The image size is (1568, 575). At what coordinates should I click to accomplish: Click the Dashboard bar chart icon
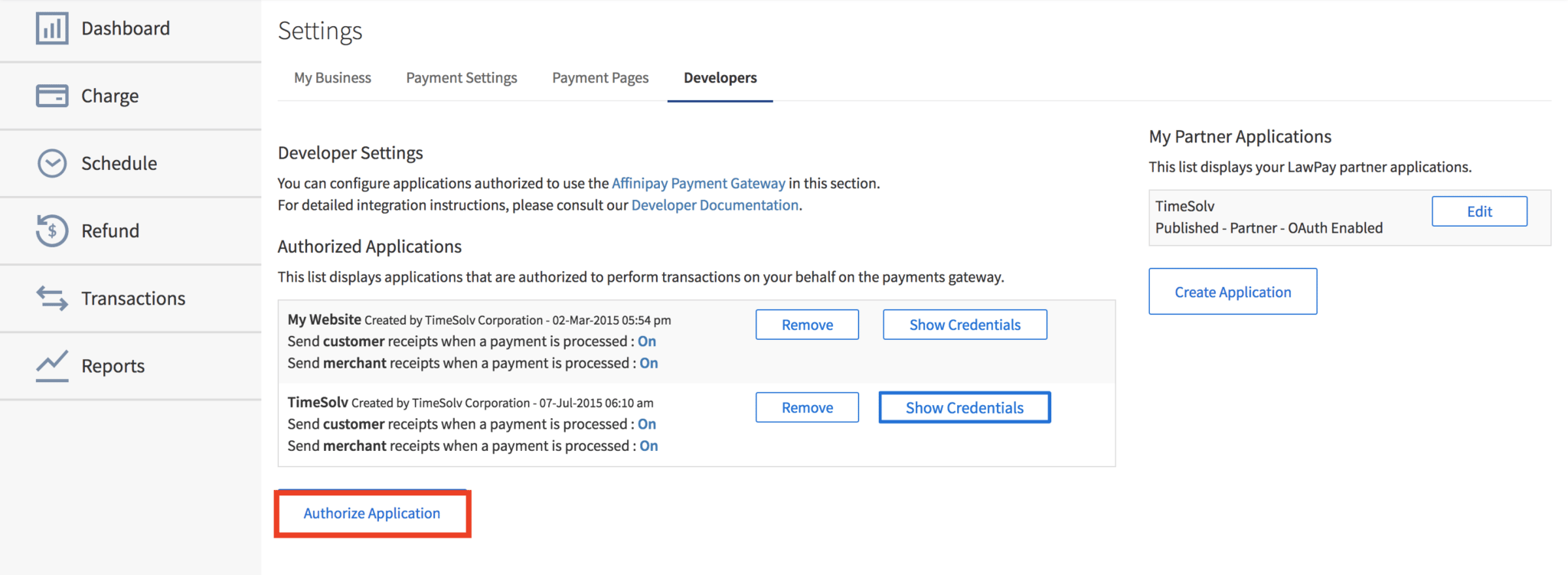tap(52, 28)
